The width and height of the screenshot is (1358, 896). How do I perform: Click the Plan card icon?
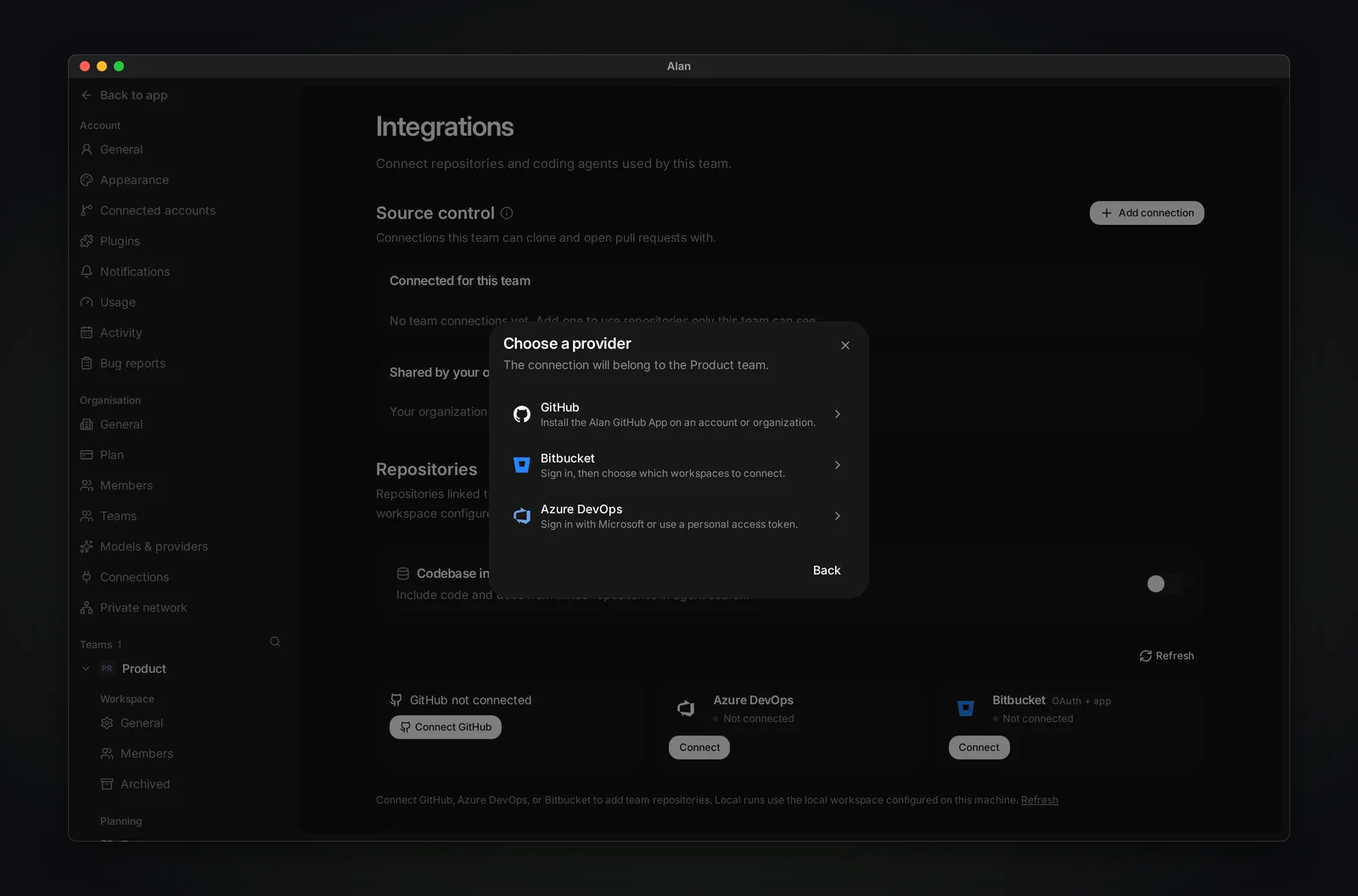tap(87, 455)
